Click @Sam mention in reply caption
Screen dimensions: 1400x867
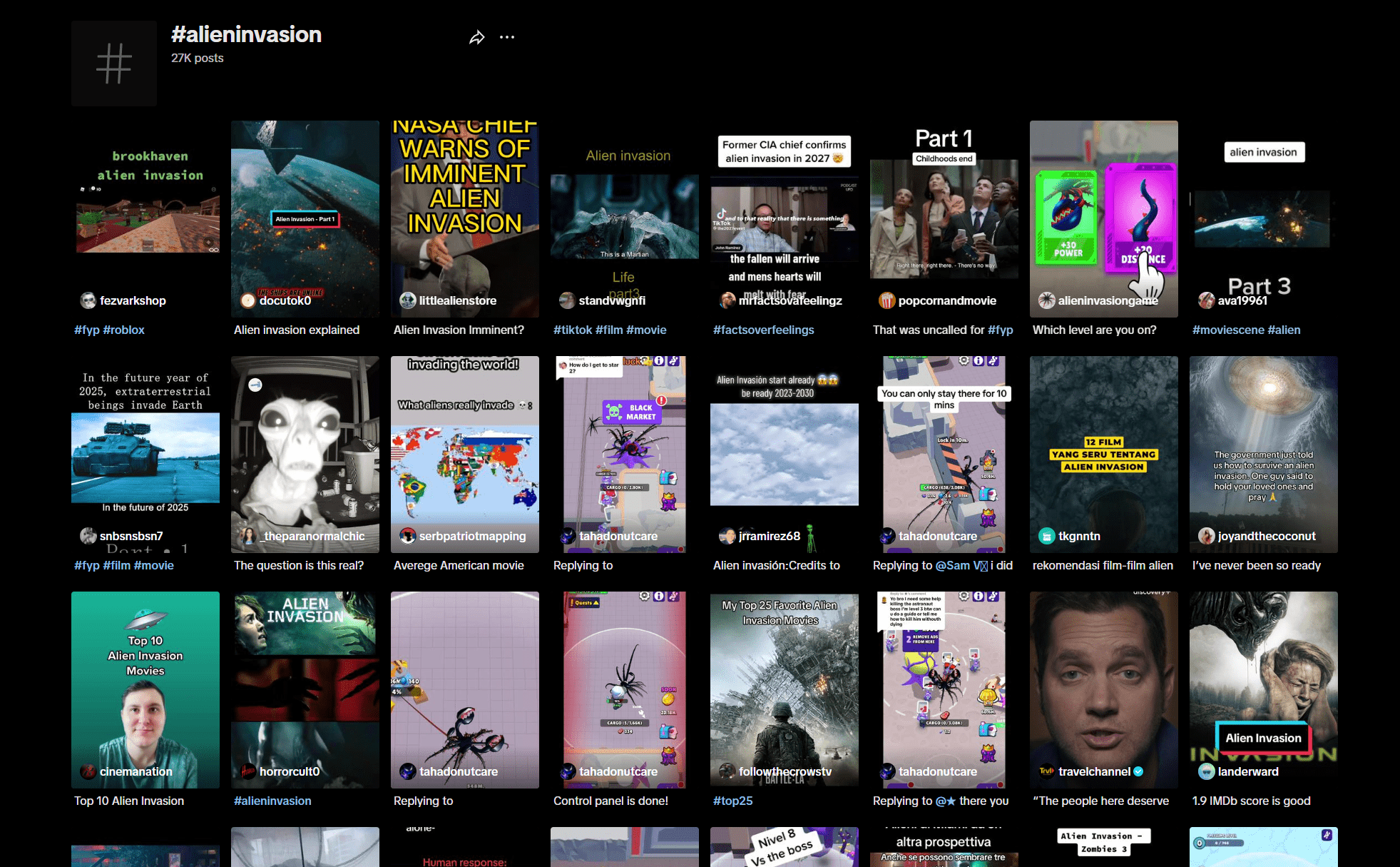(x=961, y=565)
